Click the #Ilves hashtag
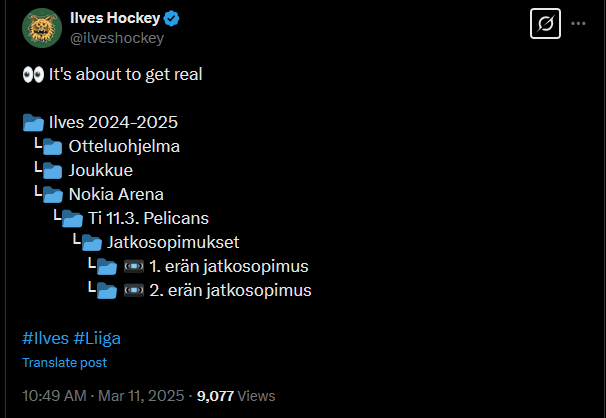This screenshot has height=418, width=606. [46, 338]
